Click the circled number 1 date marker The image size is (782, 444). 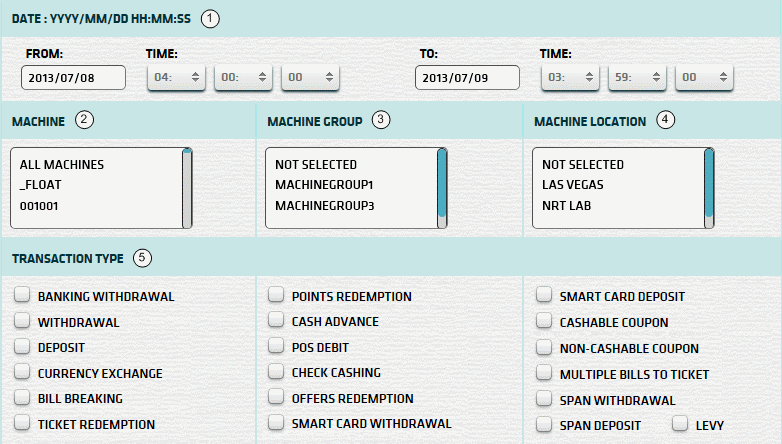[209, 18]
